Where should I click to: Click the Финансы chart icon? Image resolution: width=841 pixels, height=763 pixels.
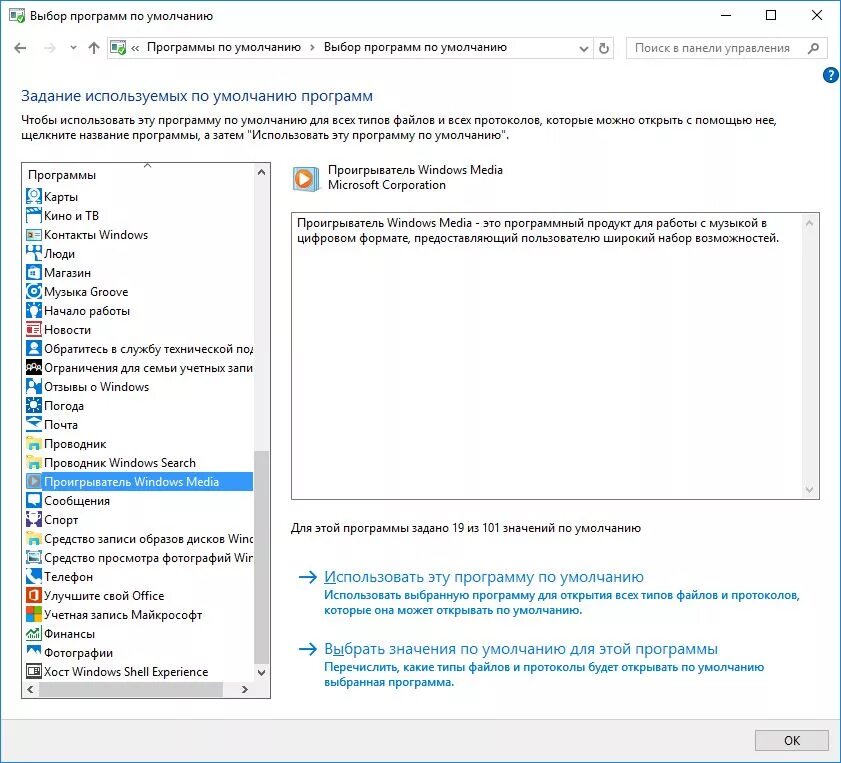33,633
